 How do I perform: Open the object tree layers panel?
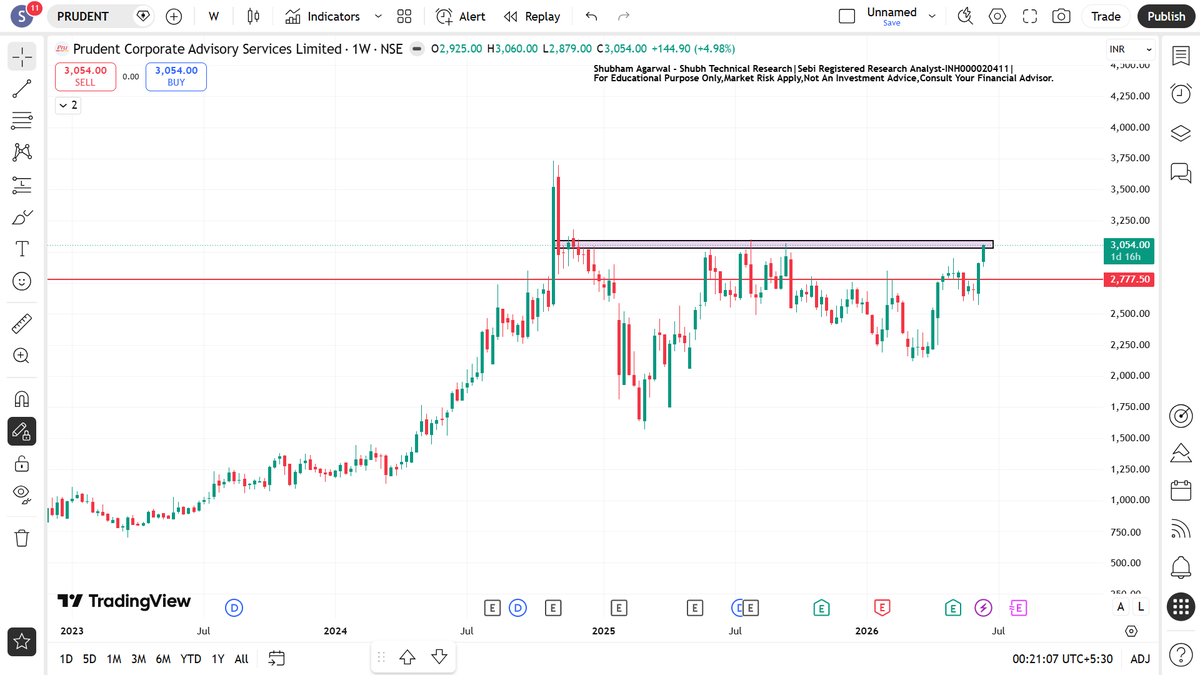[x=1180, y=133]
